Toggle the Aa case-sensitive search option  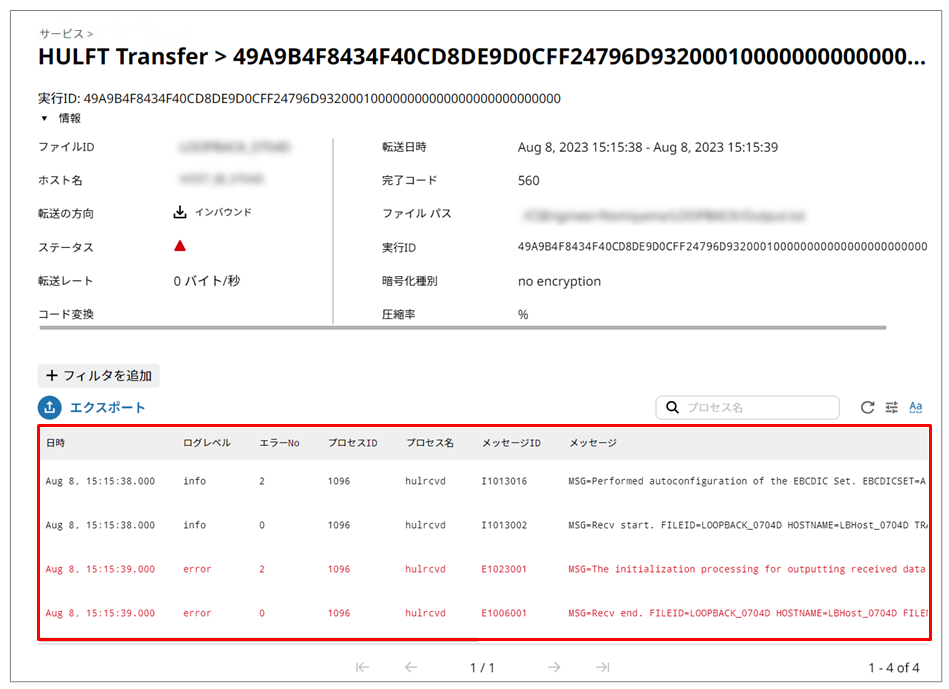pyautogui.click(x=915, y=408)
